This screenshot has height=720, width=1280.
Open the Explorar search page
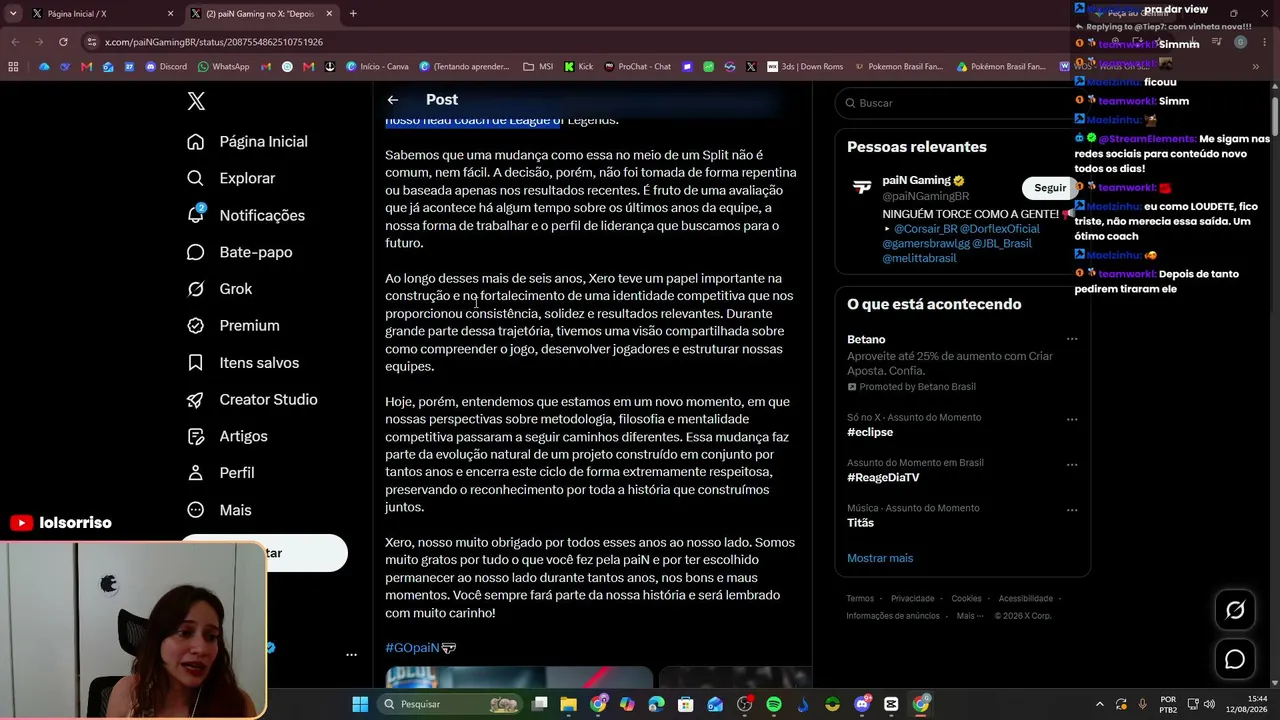(x=231, y=178)
